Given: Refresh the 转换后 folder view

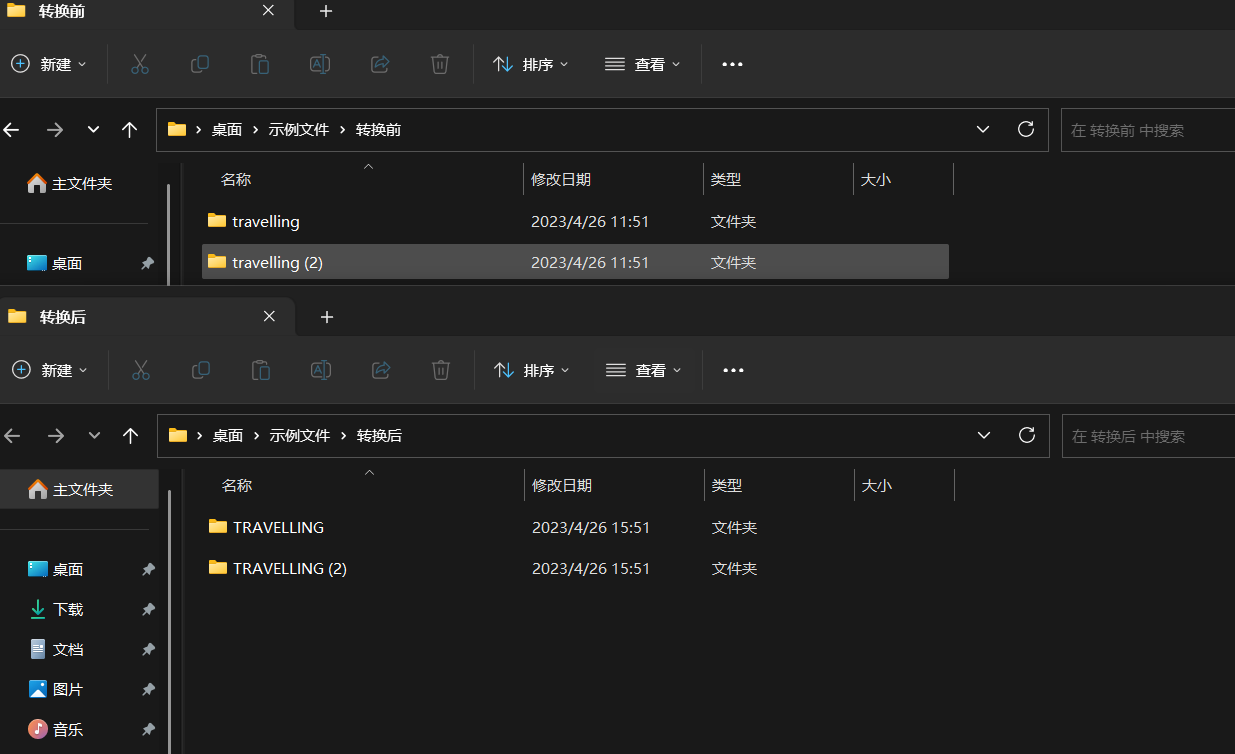Looking at the screenshot, I should coord(1026,435).
